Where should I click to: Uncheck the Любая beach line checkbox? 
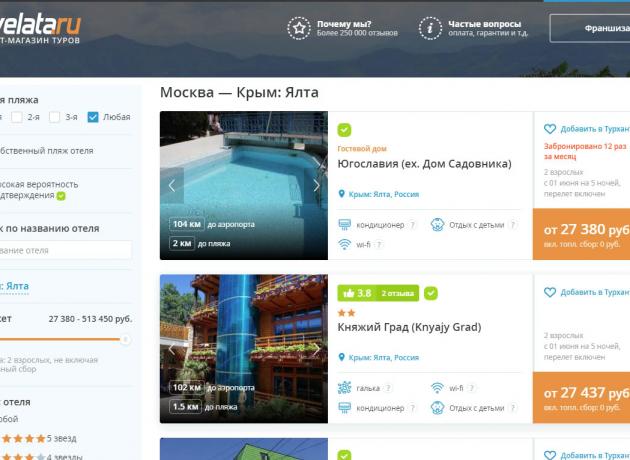pos(93,117)
